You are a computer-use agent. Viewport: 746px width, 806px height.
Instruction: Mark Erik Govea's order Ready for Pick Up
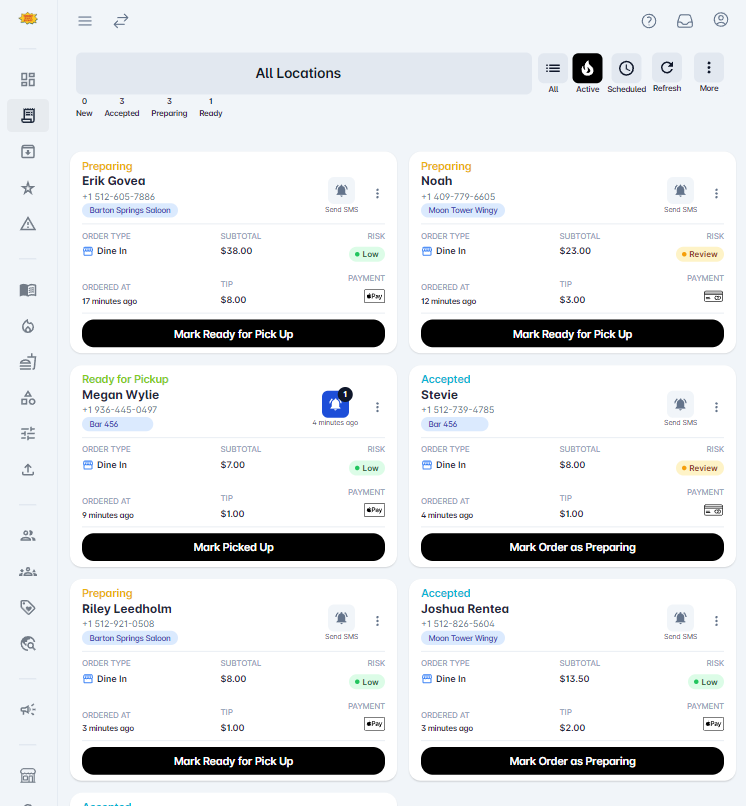[x=233, y=331]
